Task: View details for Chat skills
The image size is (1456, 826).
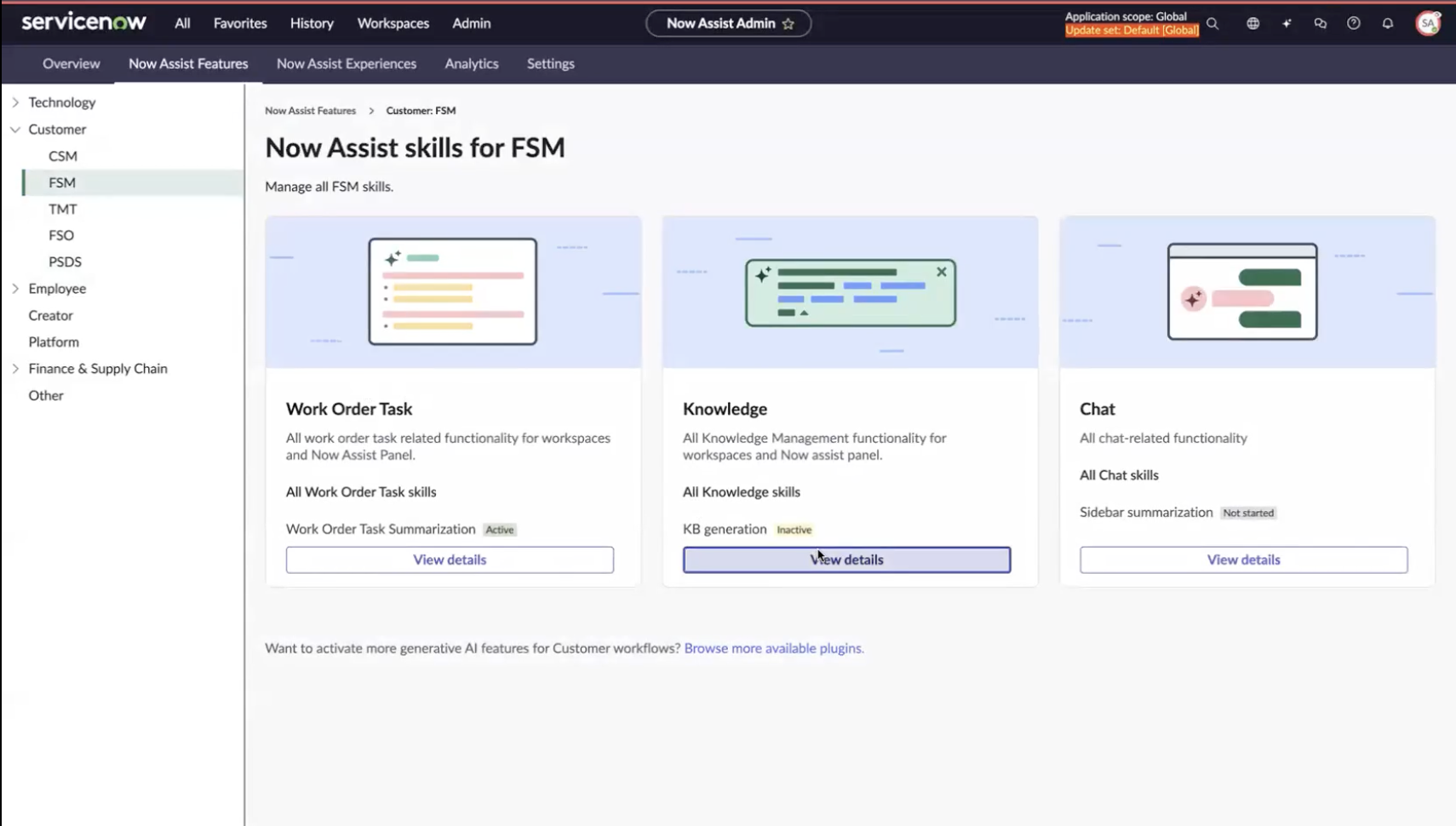Action: tap(1243, 559)
